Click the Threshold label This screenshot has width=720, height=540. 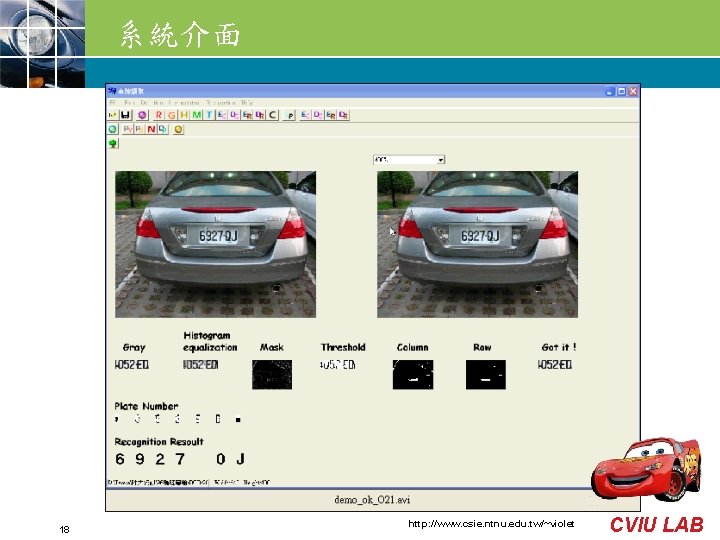point(343,347)
